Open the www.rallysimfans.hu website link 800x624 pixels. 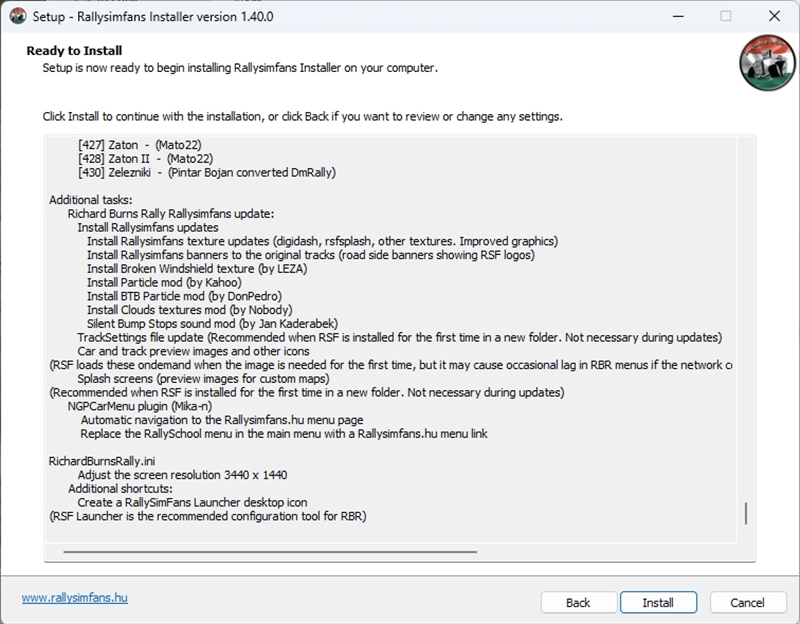75,598
